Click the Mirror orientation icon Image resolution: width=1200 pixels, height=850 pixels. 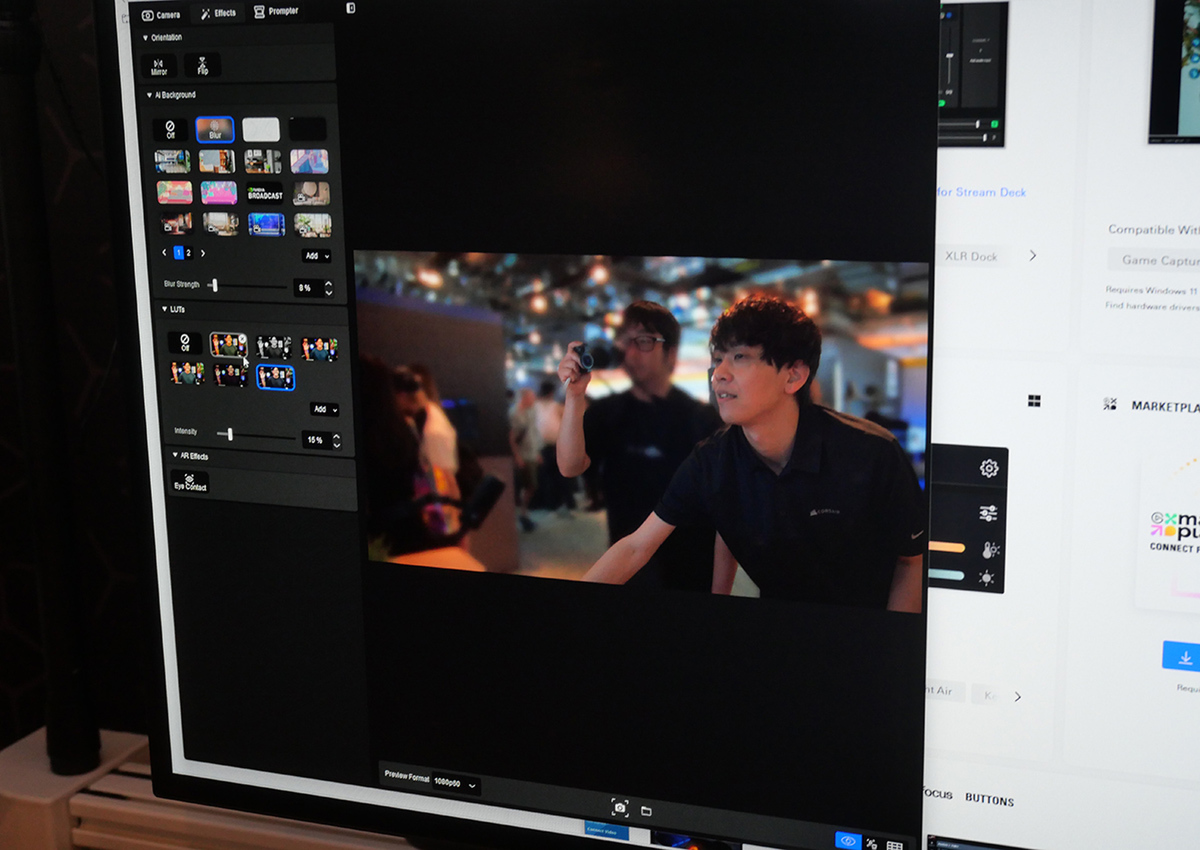pyautogui.click(x=159, y=66)
